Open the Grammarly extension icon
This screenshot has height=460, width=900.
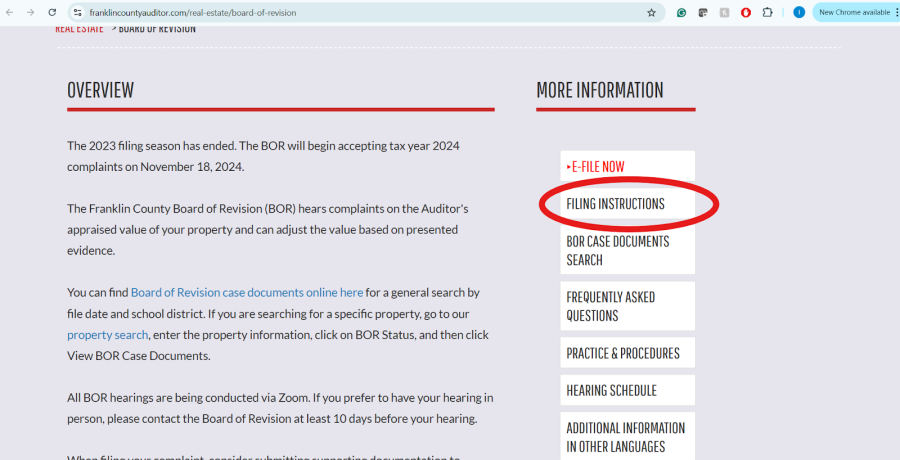point(681,13)
